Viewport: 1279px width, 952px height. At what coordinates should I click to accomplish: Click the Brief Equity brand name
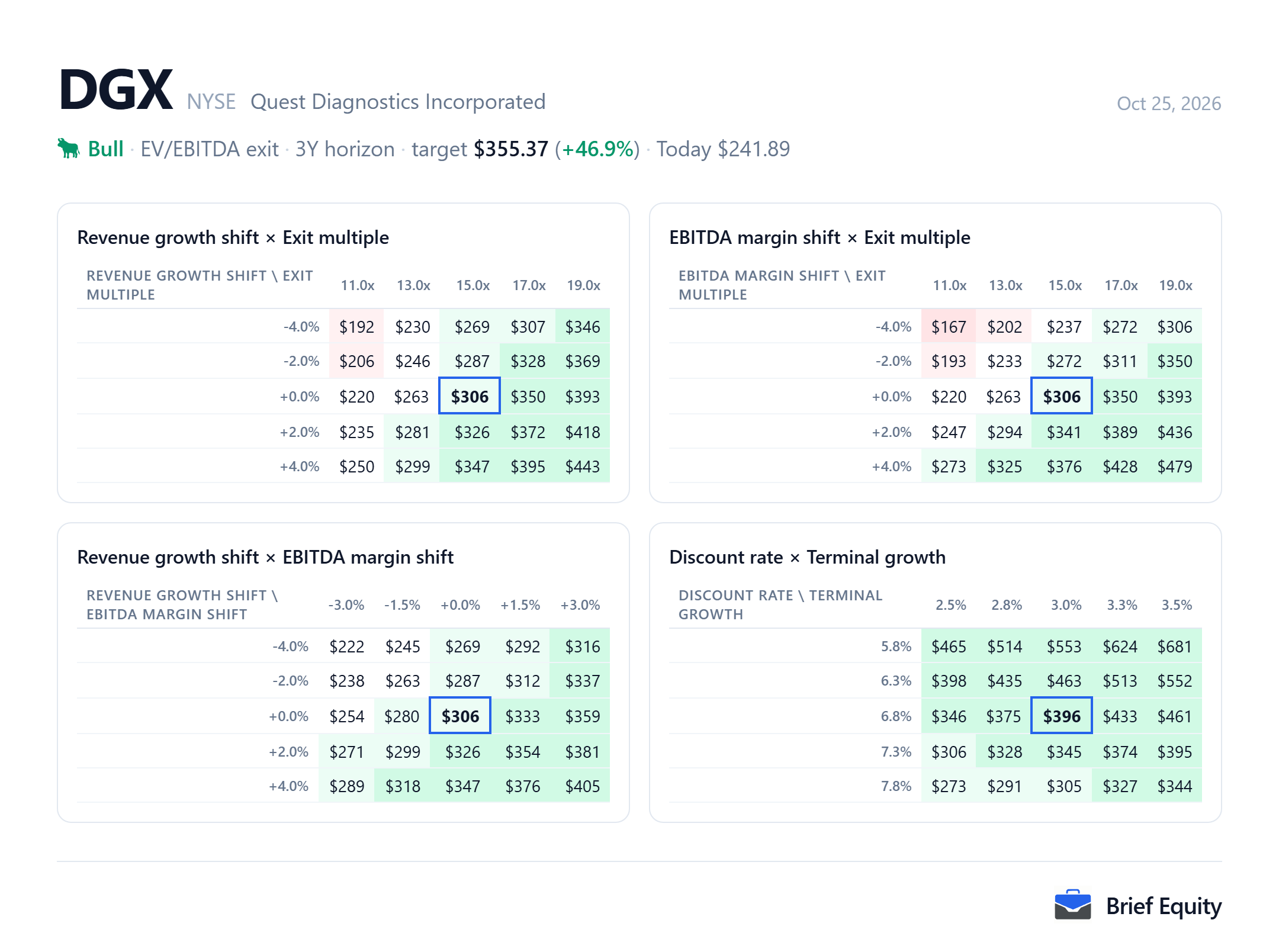click(x=1164, y=906)
